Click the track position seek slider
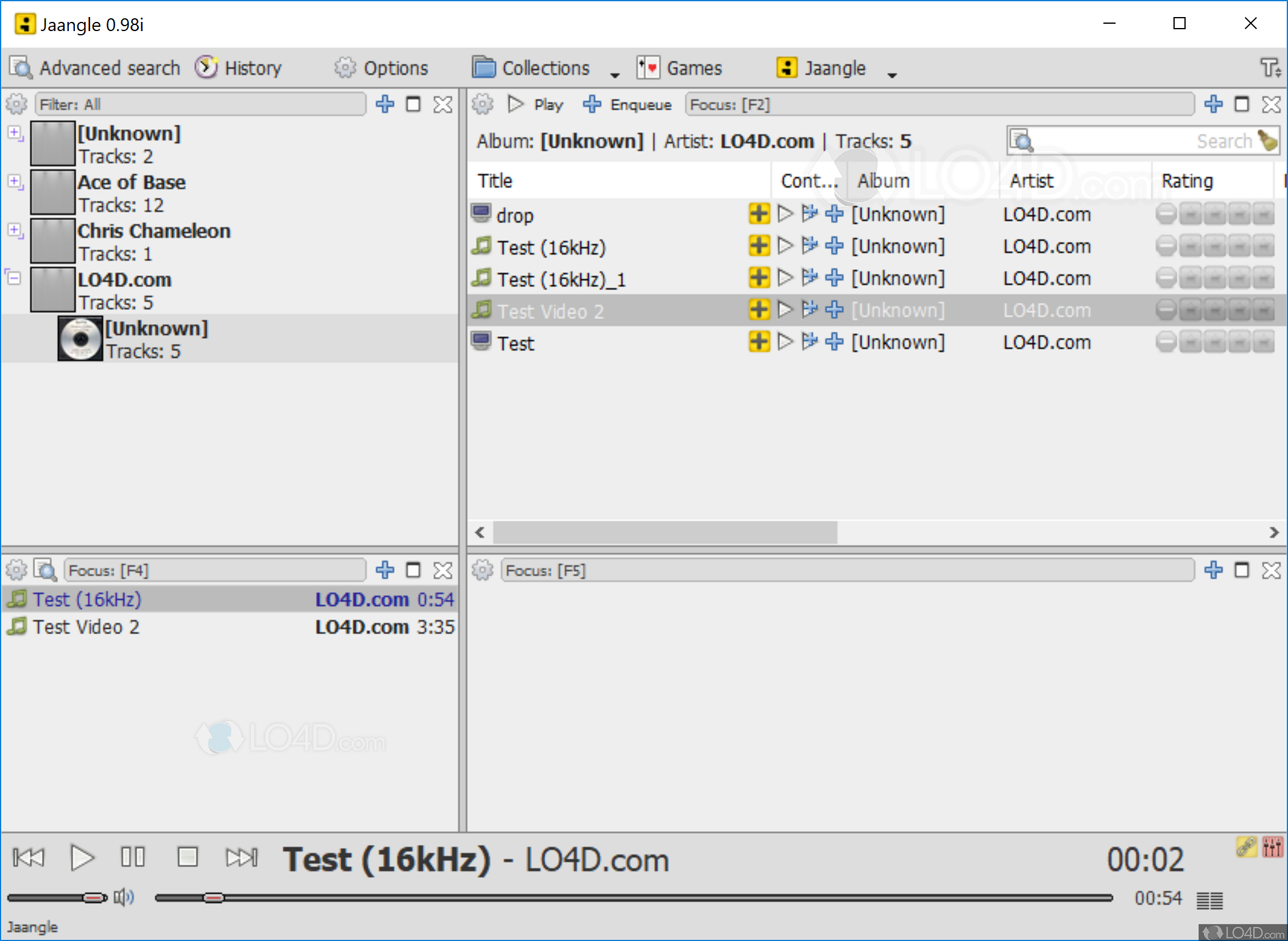The height and width of the screenshot is (941, 1288). tap(634, 898)
